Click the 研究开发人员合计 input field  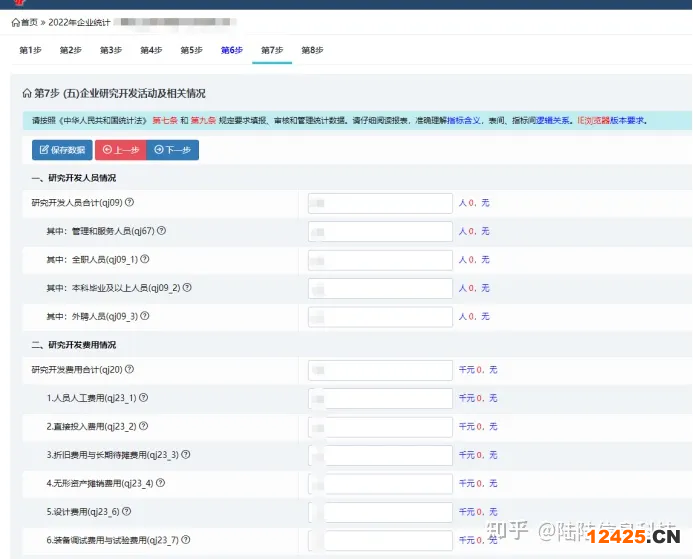click(380, 203)
